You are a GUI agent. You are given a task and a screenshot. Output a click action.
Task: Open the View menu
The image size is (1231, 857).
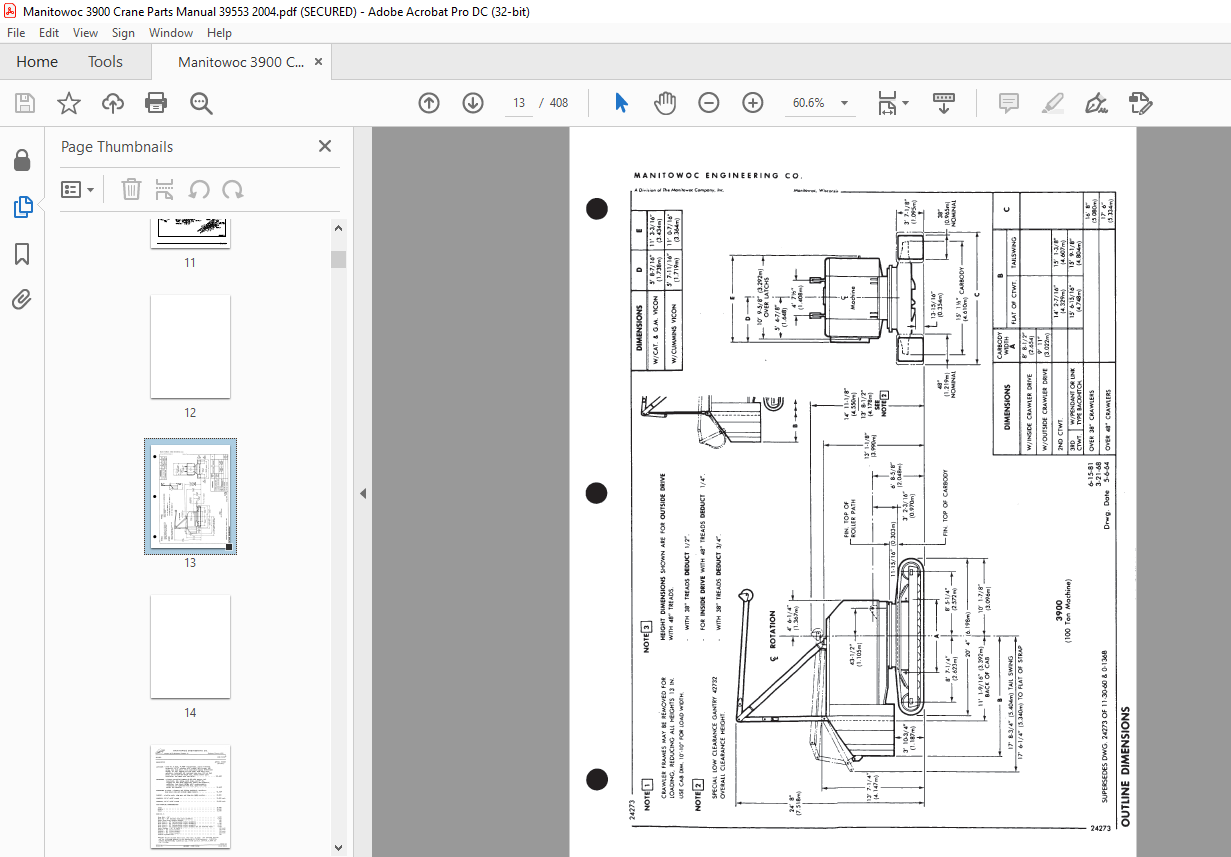click(x=85, y=33)
